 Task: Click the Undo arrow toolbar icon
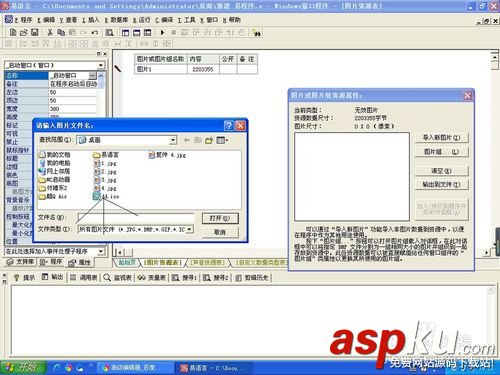[x=95, y=32]
